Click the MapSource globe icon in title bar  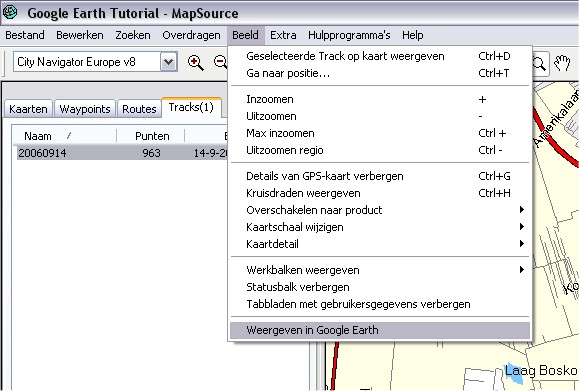pos(10,12)
